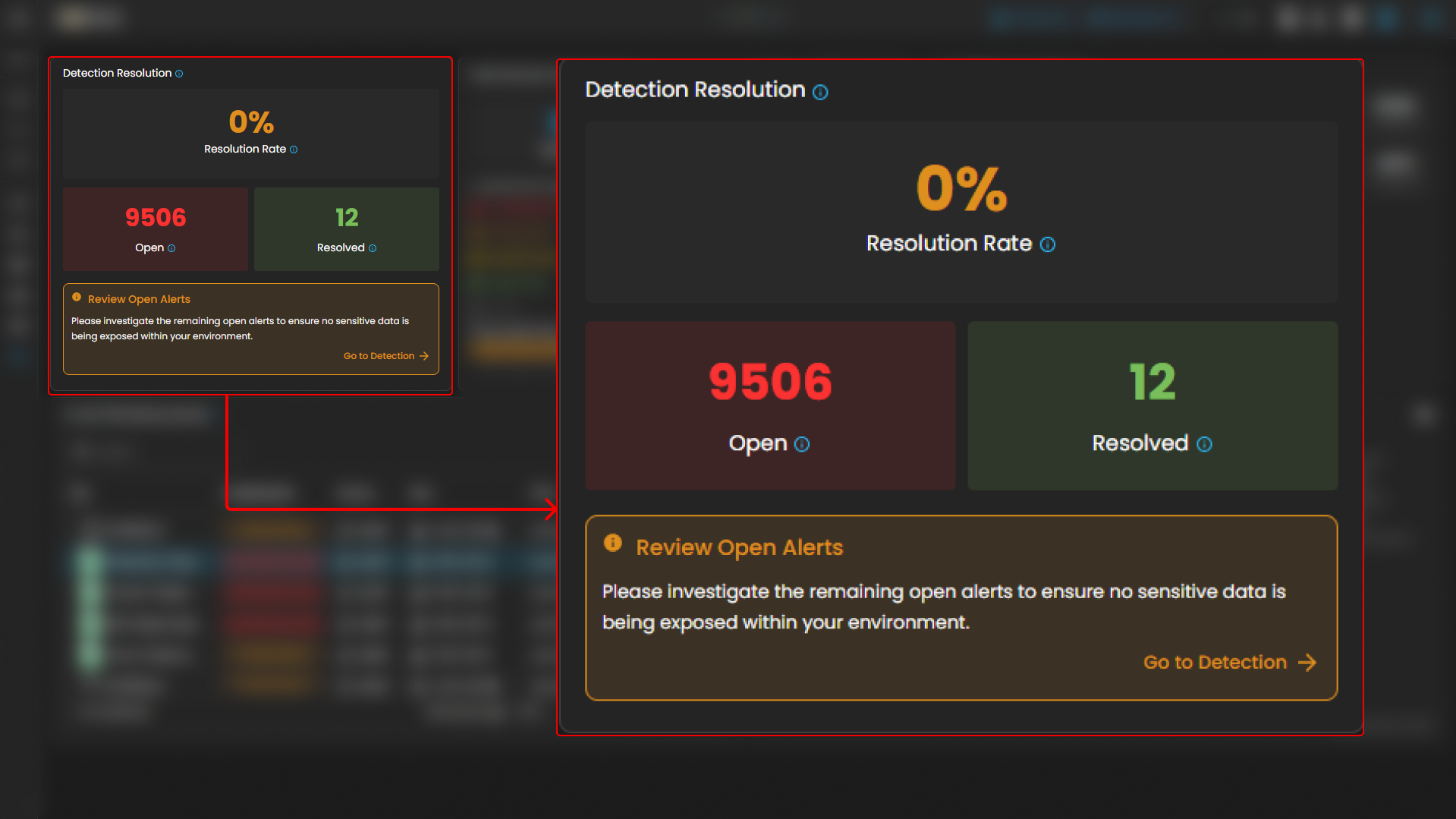
Task: Select the green 12 Resolved tile in enlarged panel
Action: click(1152, 405)
